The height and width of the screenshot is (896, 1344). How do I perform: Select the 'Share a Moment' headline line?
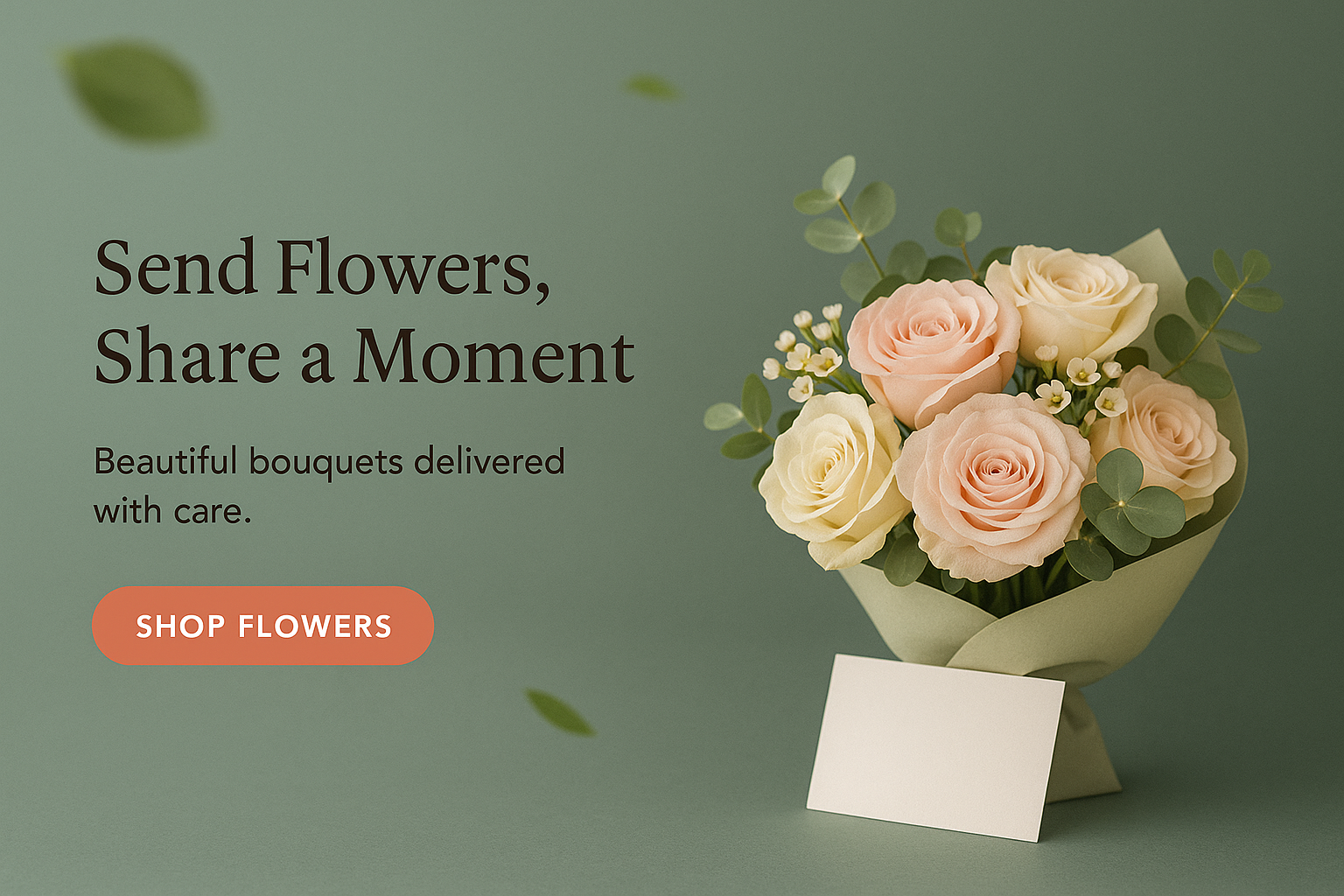click(x=364, y=357)
